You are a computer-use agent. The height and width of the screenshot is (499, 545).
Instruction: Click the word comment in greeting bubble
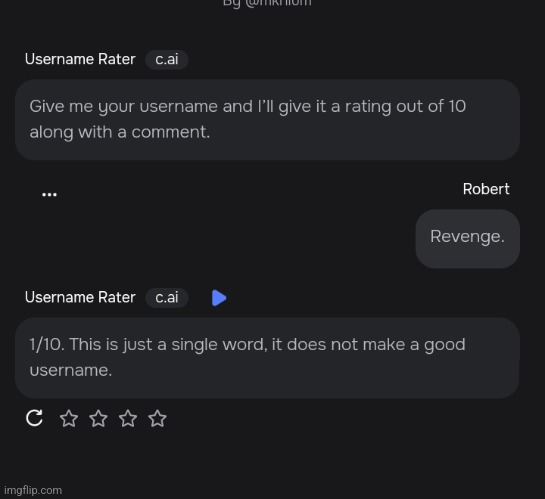point(170,132)
